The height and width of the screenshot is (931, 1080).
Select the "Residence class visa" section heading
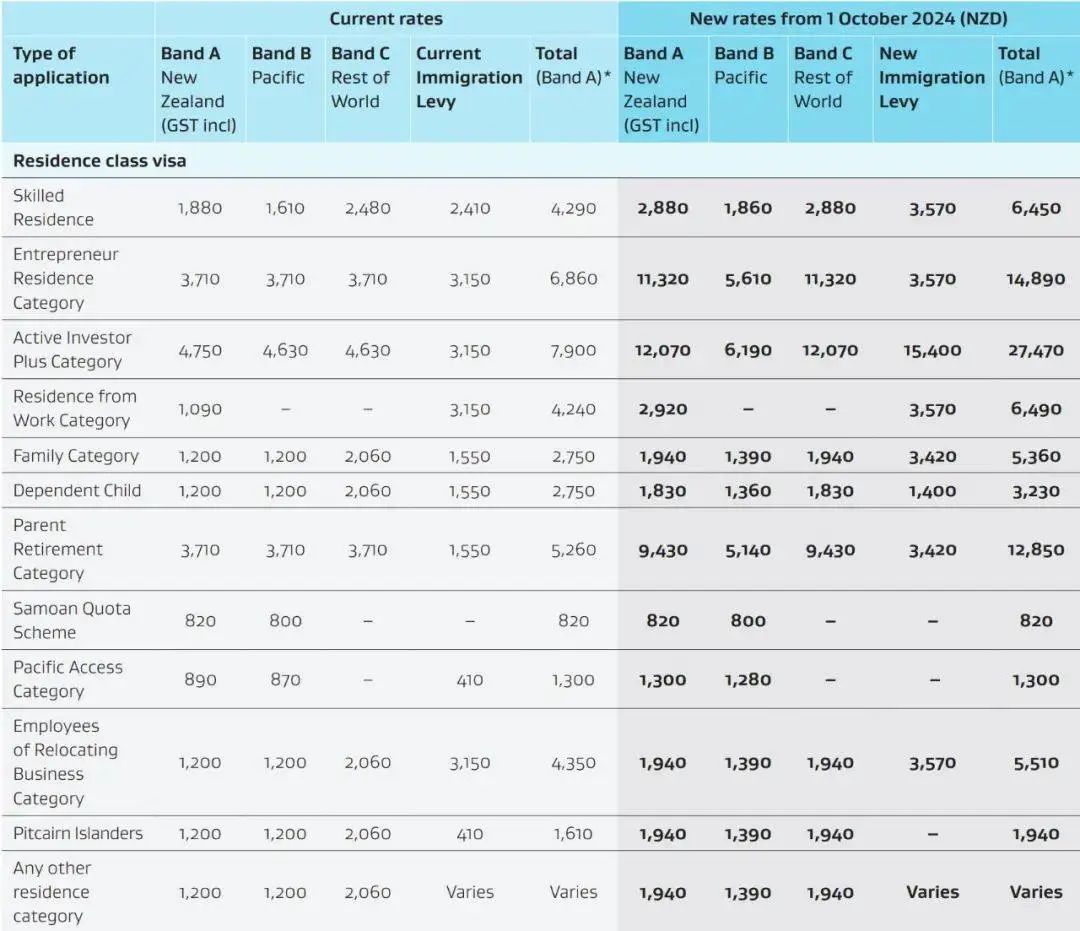(99, 160)
